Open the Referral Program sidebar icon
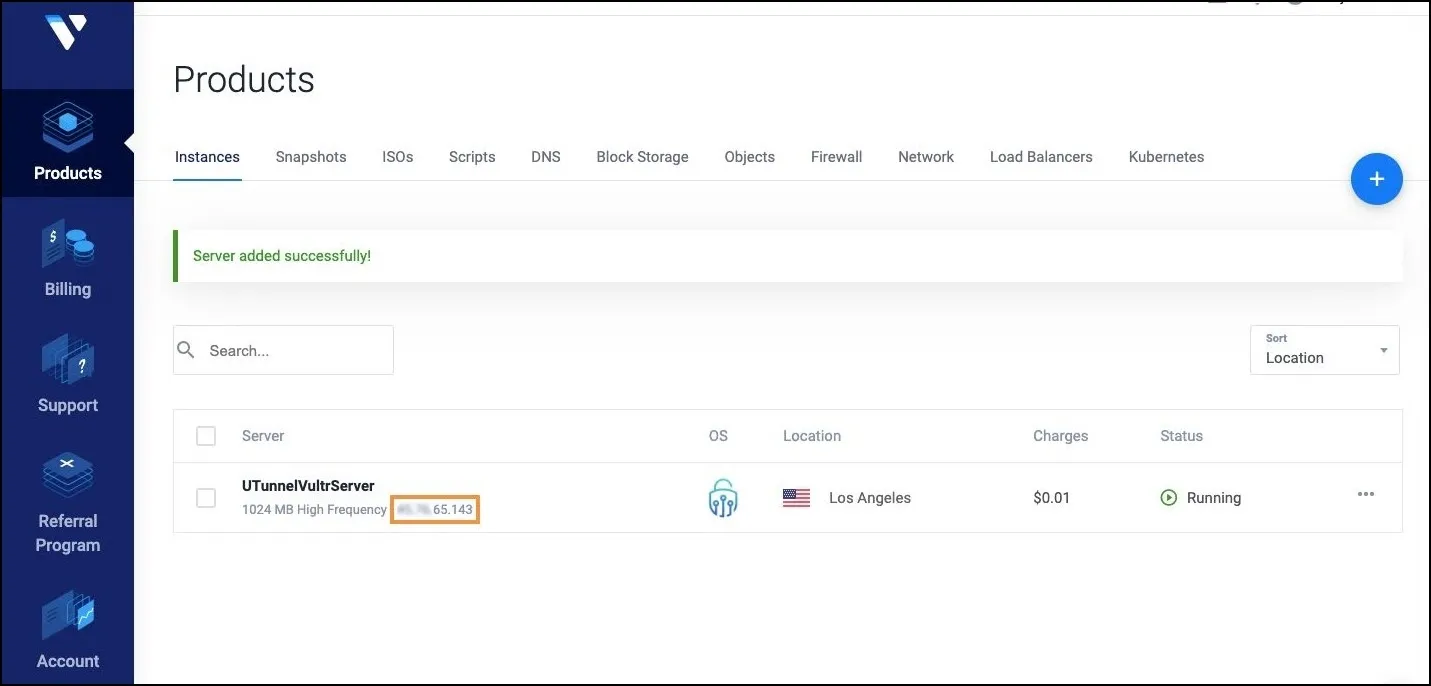Screen dimensions: 1431x686 (67, 476)
